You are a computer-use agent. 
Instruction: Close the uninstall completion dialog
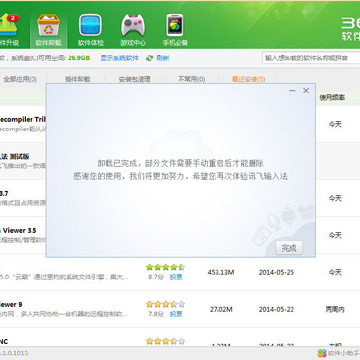tap(306, 91)
